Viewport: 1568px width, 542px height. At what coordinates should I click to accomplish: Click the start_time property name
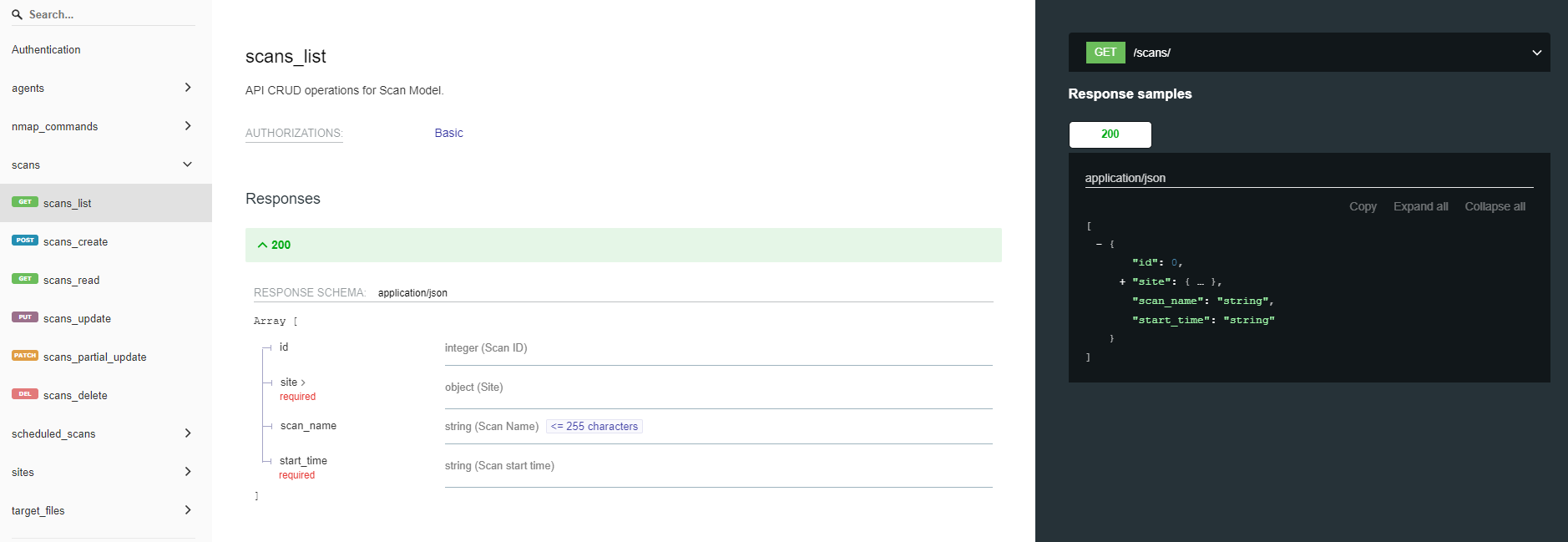pyautogui.click(x=303, y=460)
